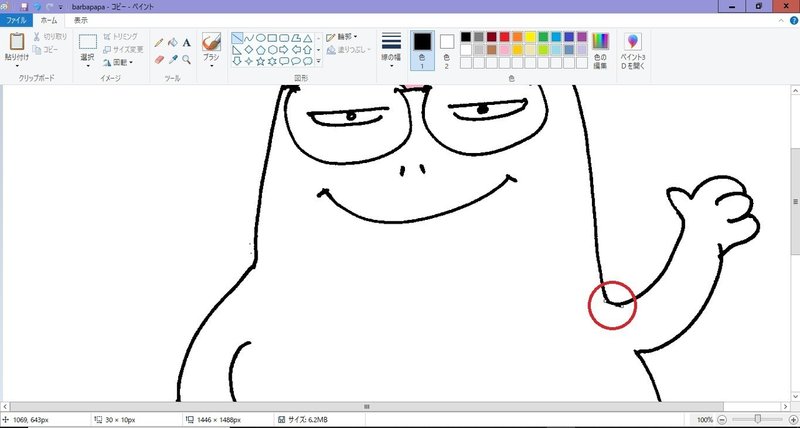Collapse the ribbon using the chevron
Screen dimensions: 800x428
point(781,20)
